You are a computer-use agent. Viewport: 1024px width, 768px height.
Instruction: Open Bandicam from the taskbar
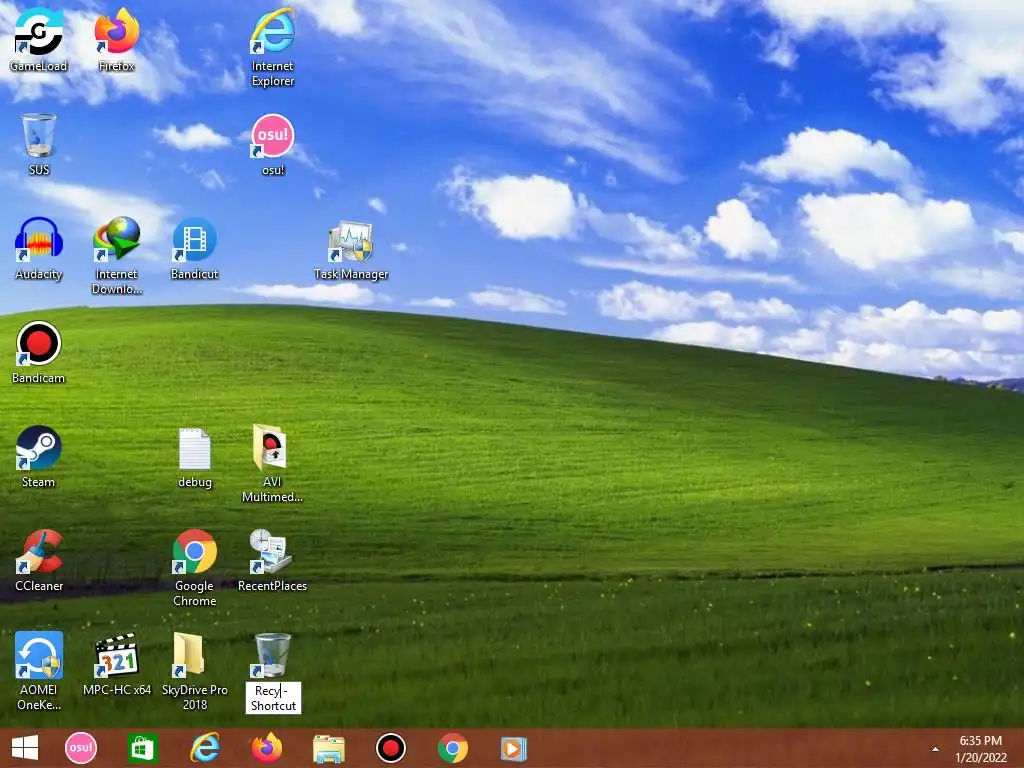pos(391,748)
